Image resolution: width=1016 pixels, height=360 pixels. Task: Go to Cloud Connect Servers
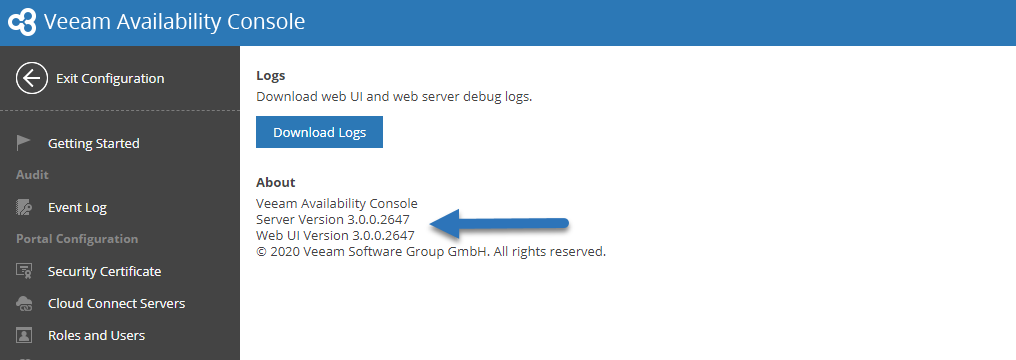[x=117, y=303]
